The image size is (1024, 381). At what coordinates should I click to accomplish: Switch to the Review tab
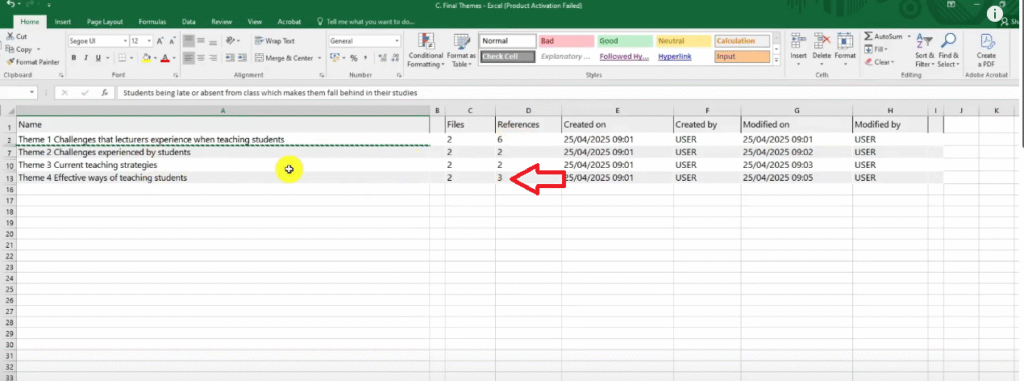coord(221,22)
